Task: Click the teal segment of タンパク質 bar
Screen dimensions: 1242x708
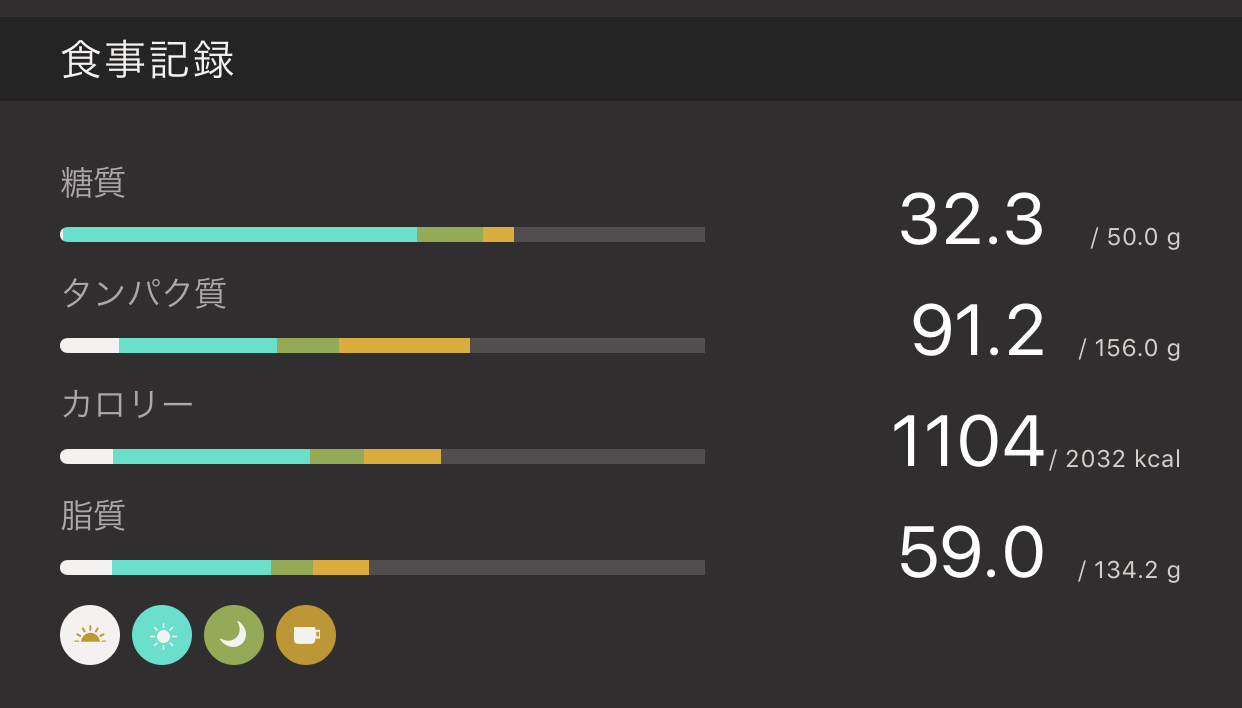Action: [x=198, y=346]
